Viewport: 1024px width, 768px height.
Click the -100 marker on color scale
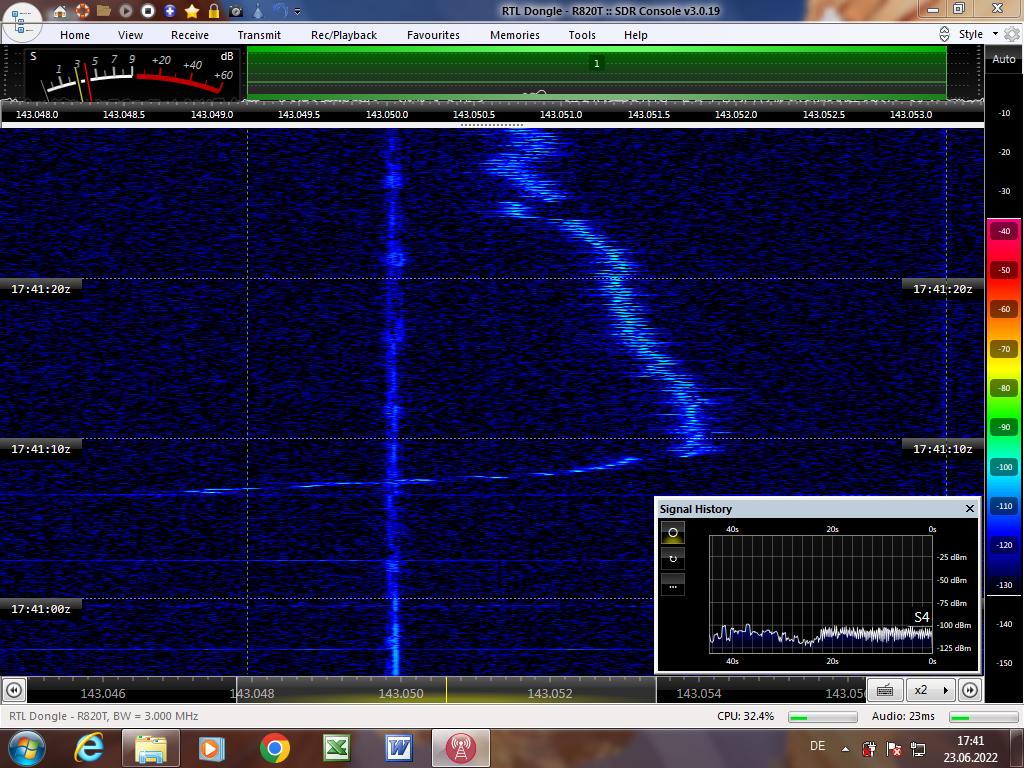coord(1004,467)
